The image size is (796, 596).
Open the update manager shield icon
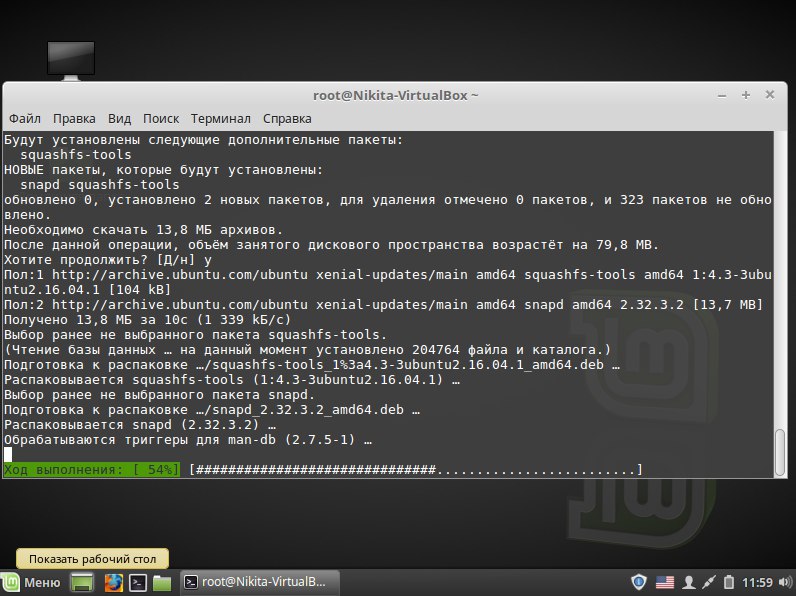(639, 582)
